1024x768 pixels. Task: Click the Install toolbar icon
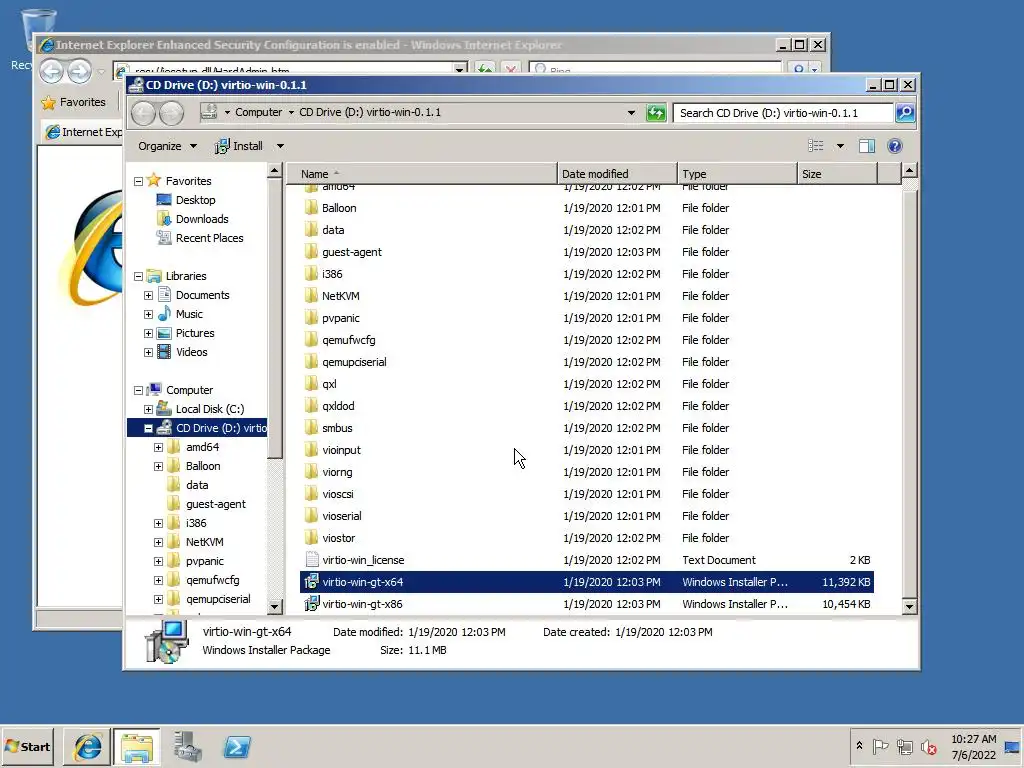coord(222,146)
